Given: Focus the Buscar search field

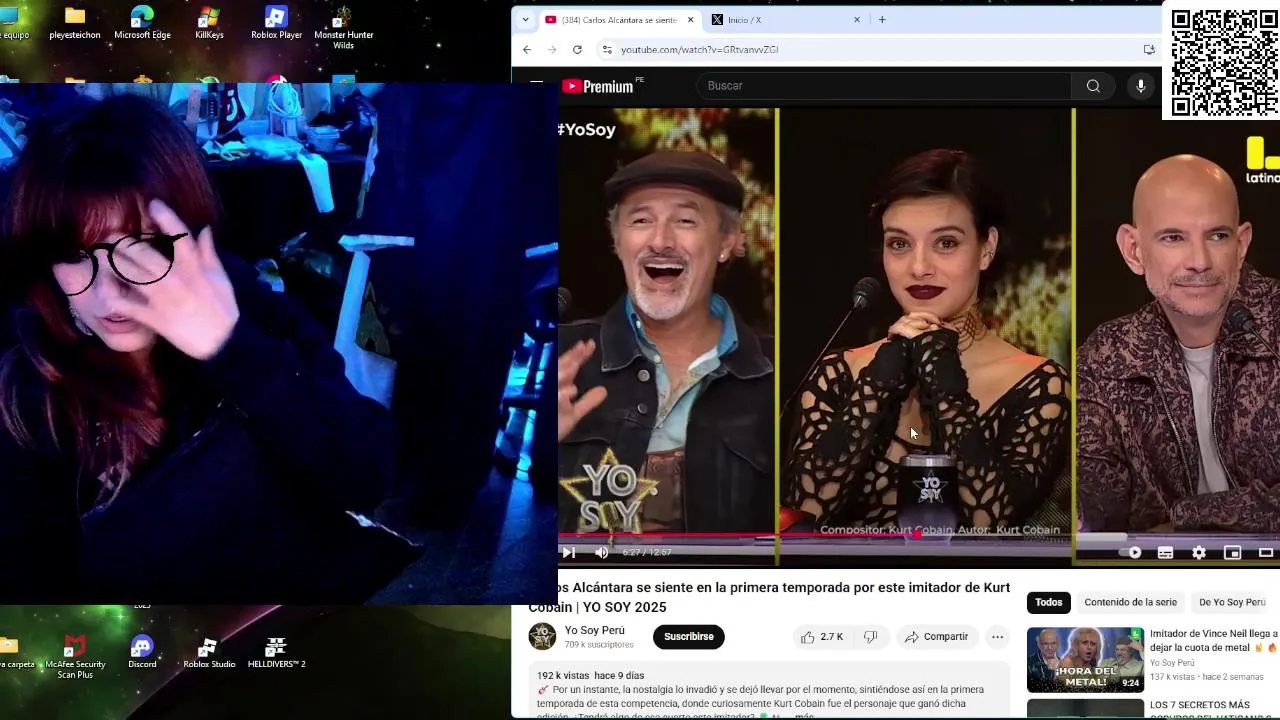Looking at the screenshot, I should (x=884, y=86).
